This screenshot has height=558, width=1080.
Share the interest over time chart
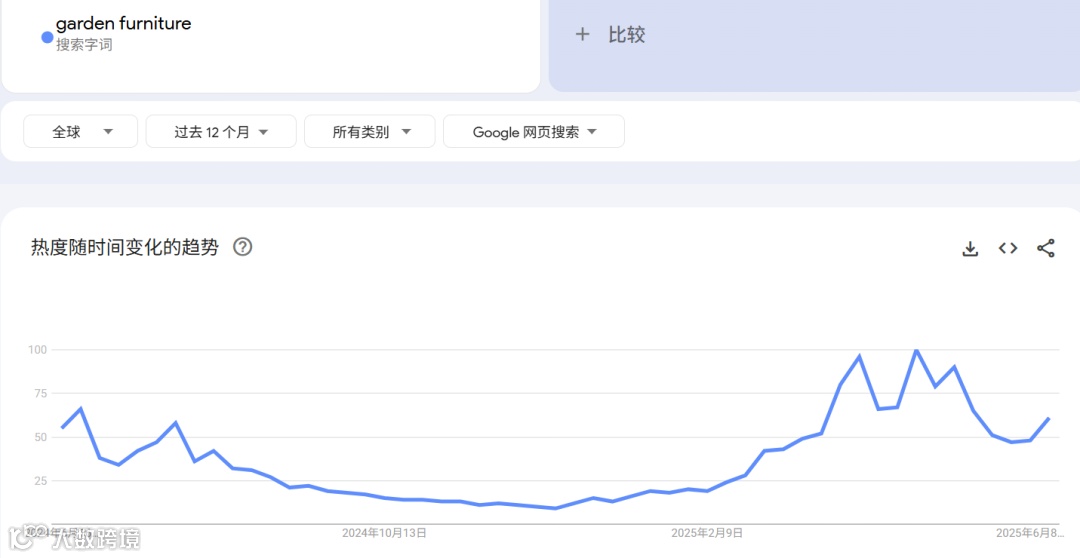[1046, 248]
